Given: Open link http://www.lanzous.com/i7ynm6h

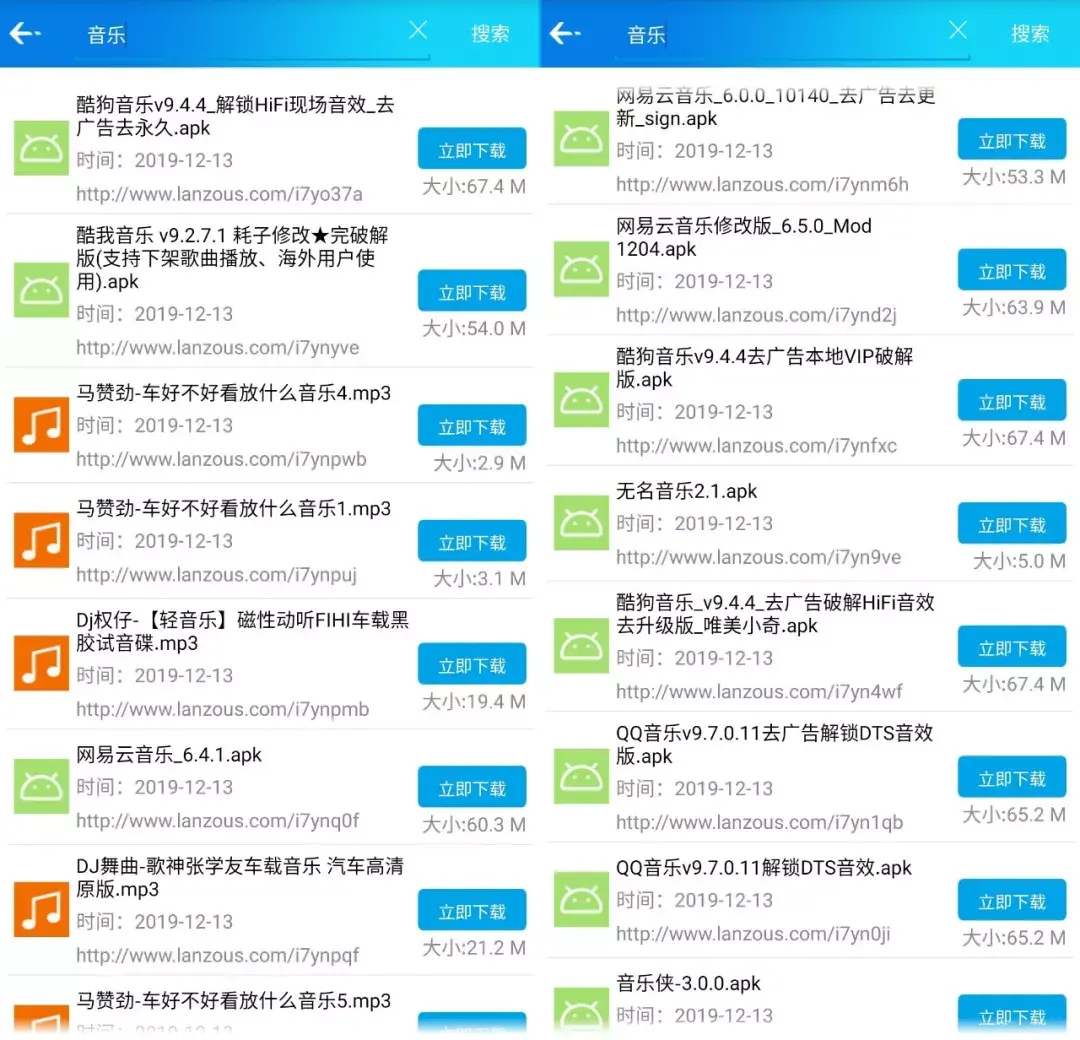Looking at the screenshot, I should tap(762, 185).
